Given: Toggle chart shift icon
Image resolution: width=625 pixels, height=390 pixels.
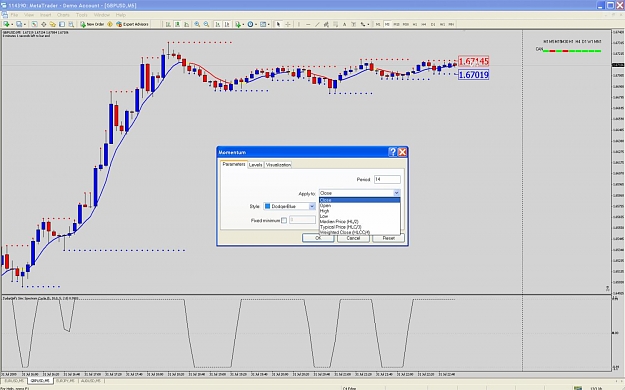Looking at the screenshot, I should coord(226,24).
